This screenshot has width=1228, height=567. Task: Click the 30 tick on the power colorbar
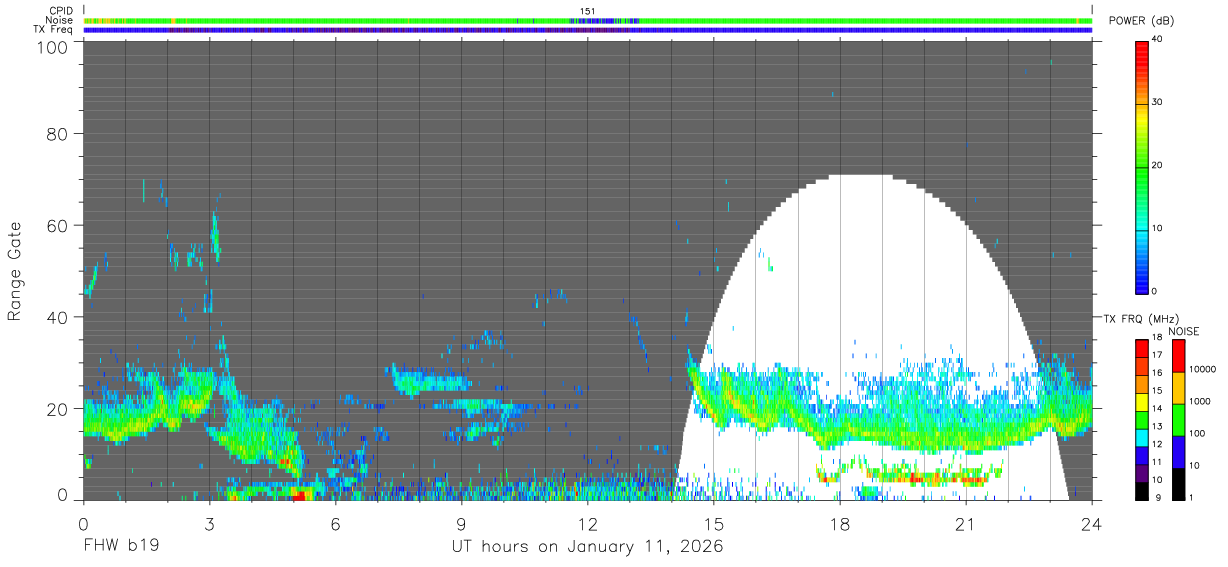[x=1158, y=102]
